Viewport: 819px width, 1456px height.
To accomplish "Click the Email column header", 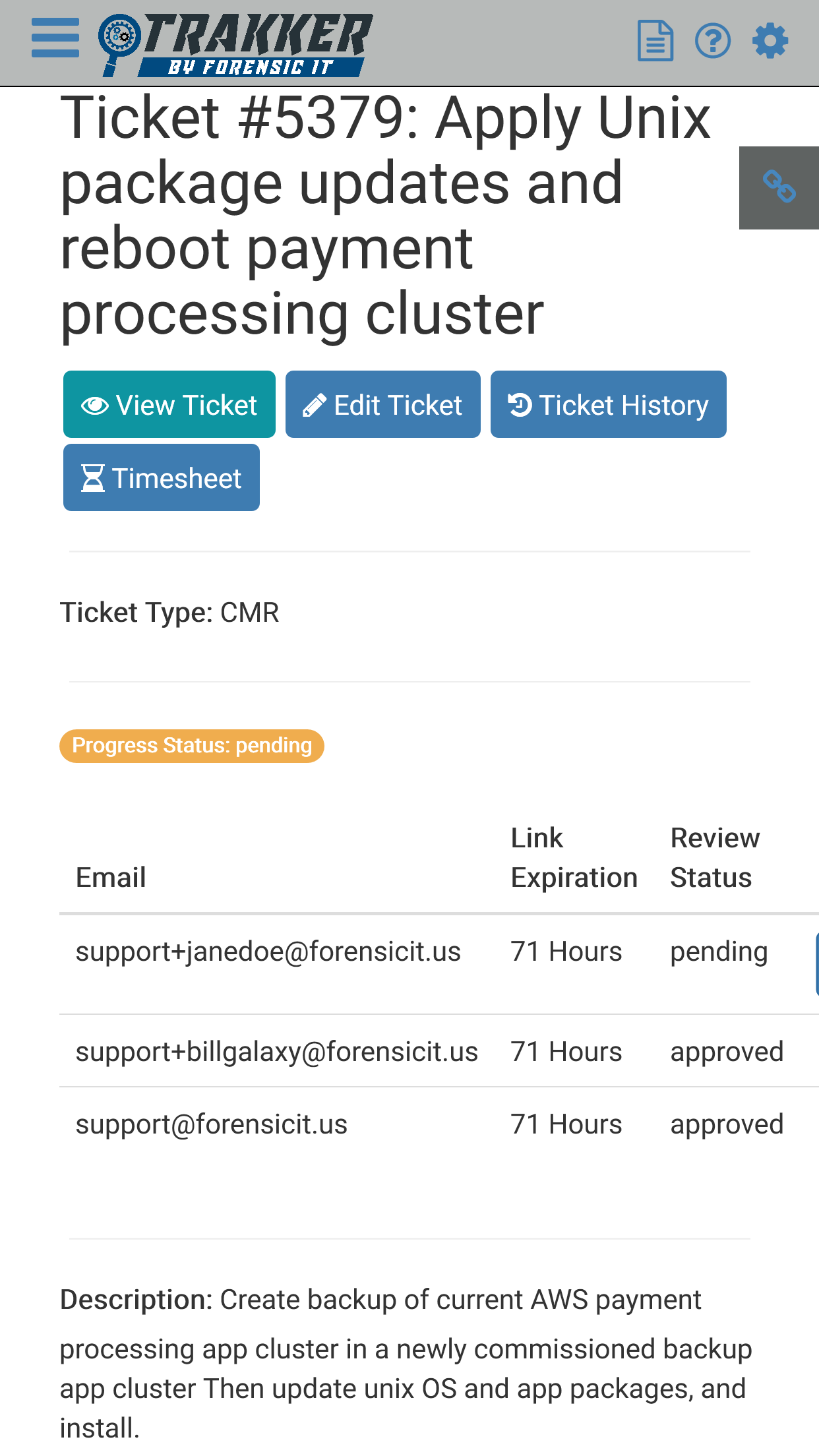I will [x=111, y=878].
